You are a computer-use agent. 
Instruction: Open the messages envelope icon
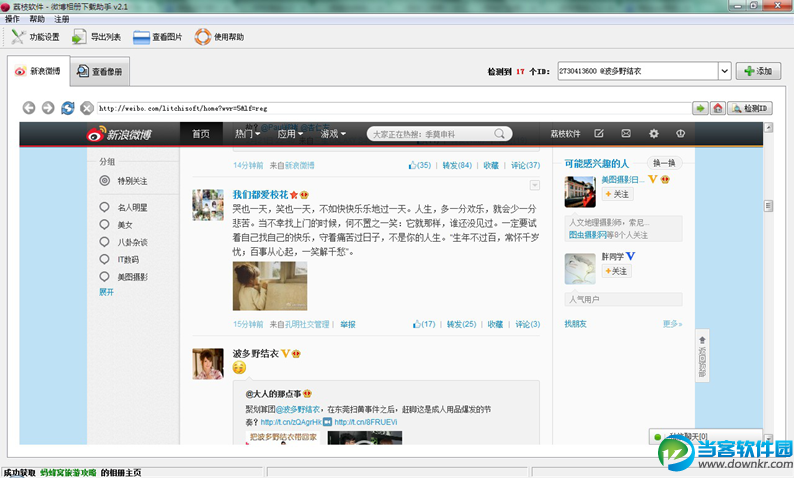coord(626,133)
